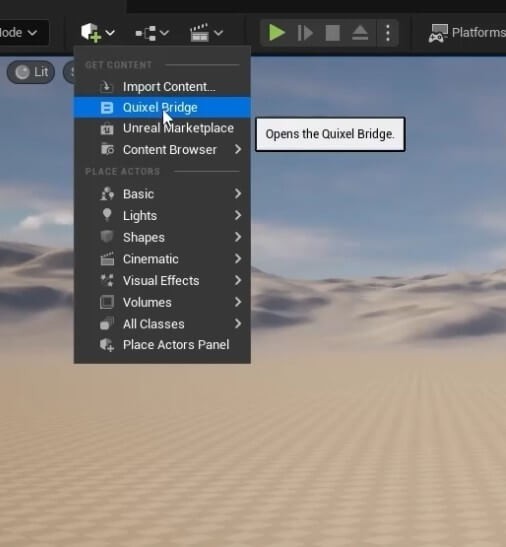506x547 pixels.
Task: Click the Quixel Bridge logo icon
Action: [x=107, y=107]
